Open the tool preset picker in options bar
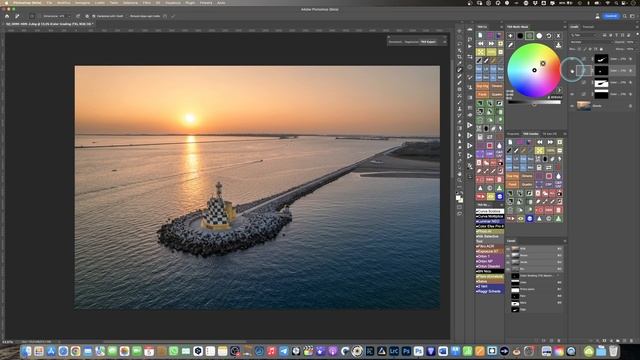The height and width of the screenshot is (360, 640). click(x=18, y=16)
